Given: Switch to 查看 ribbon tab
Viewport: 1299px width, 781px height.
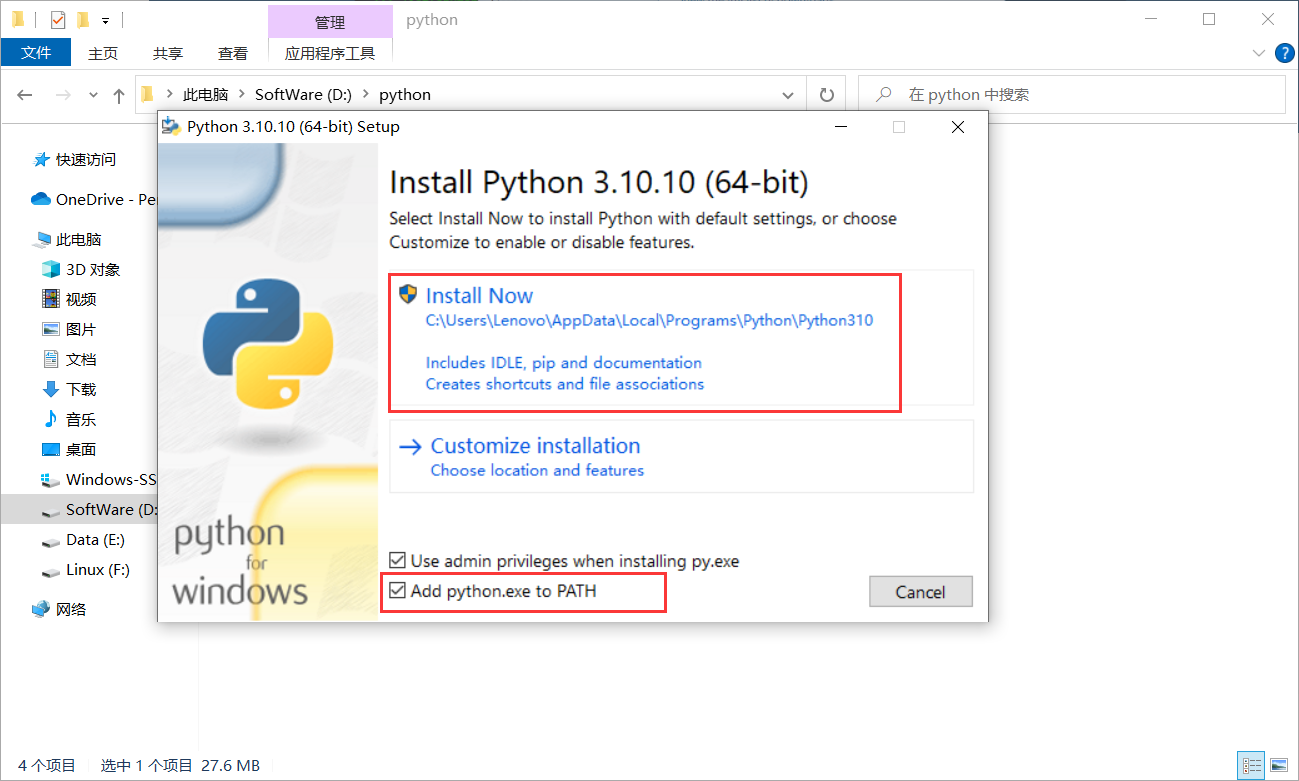Looking at the screenshot, I should click(x=233, y=54).
